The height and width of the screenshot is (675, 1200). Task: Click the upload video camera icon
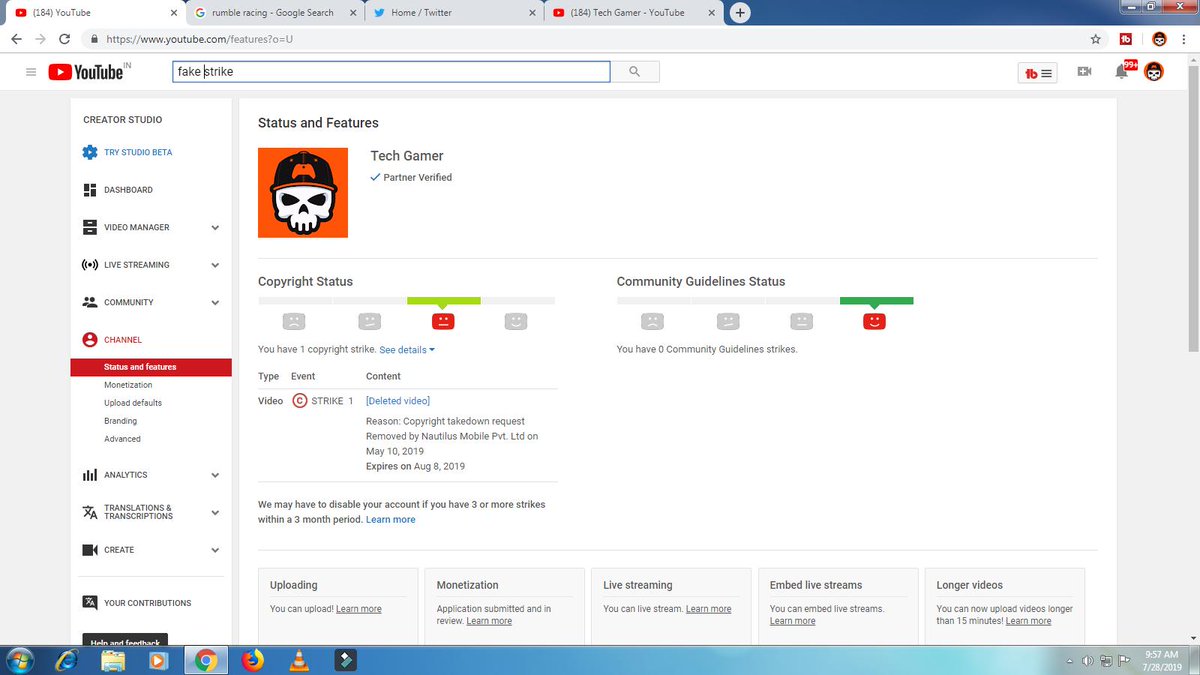coord(1084,72)
